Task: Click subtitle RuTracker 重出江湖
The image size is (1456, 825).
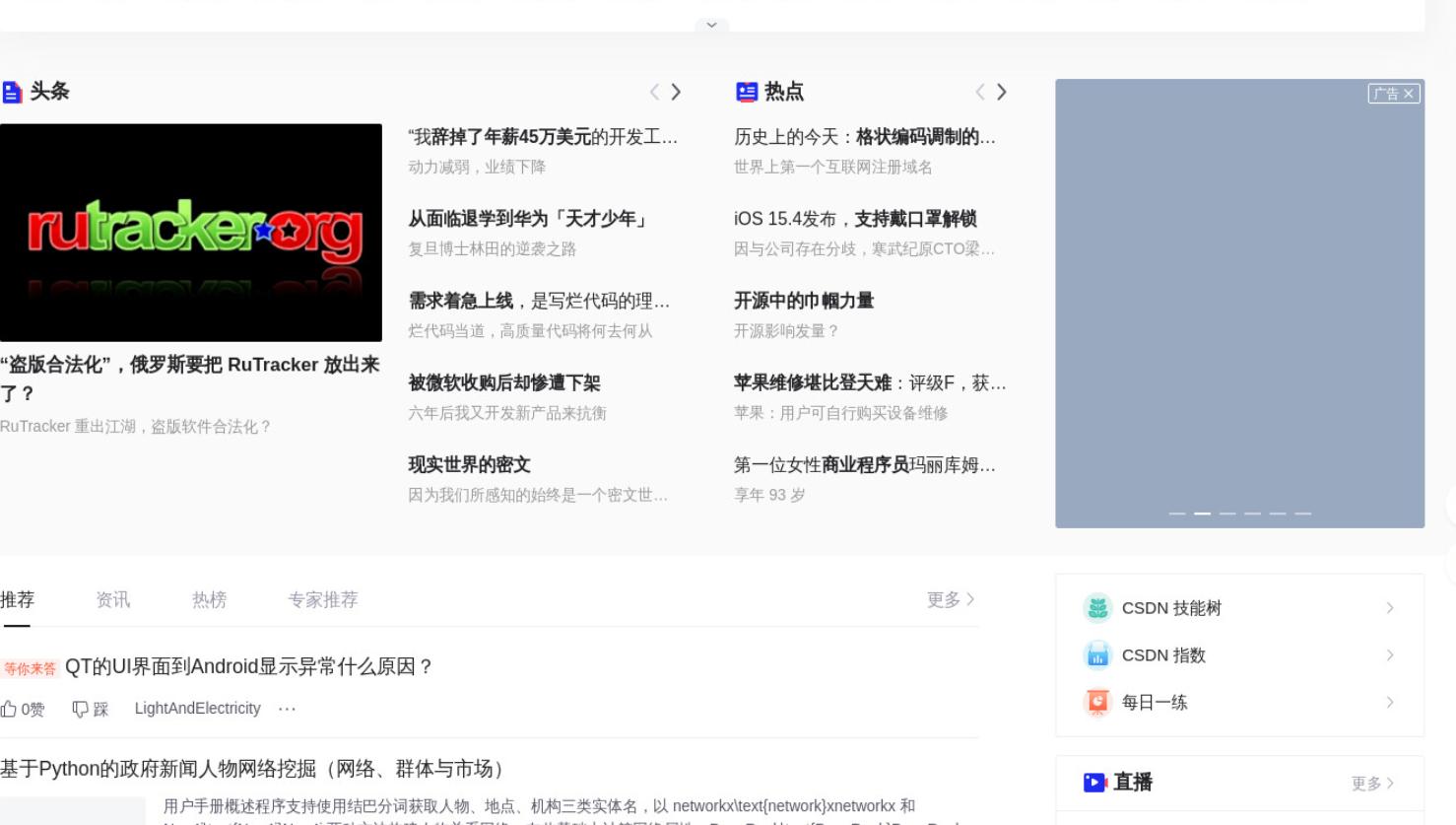Action: point(135,427)
